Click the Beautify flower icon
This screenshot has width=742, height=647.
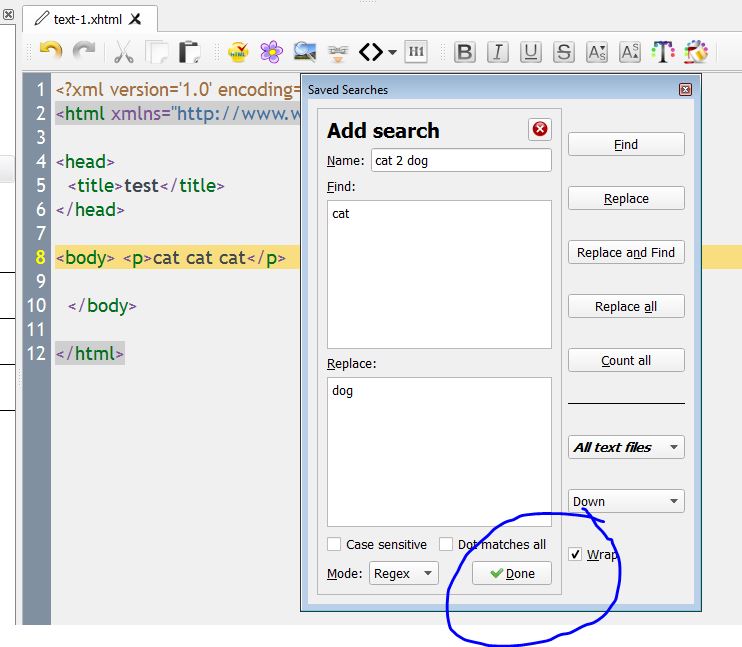[x=271, y=52]
